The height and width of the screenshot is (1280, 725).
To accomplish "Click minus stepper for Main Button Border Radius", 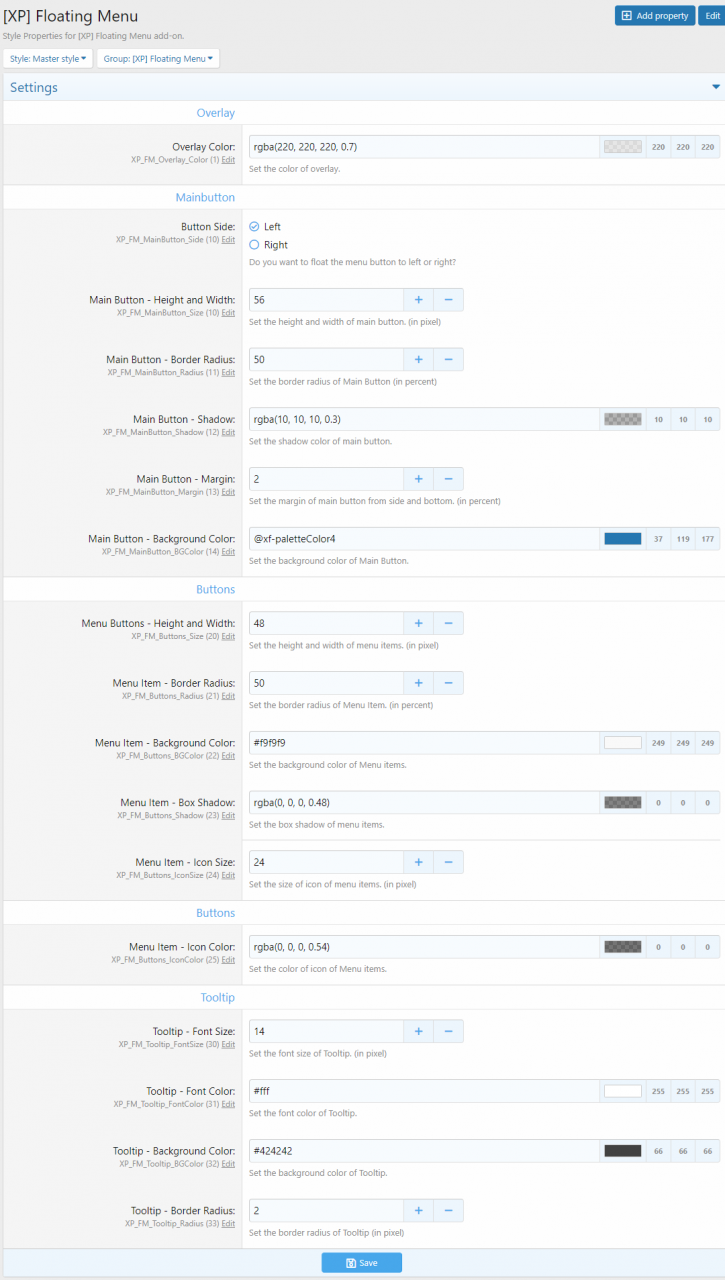I will tap(448, 360).
